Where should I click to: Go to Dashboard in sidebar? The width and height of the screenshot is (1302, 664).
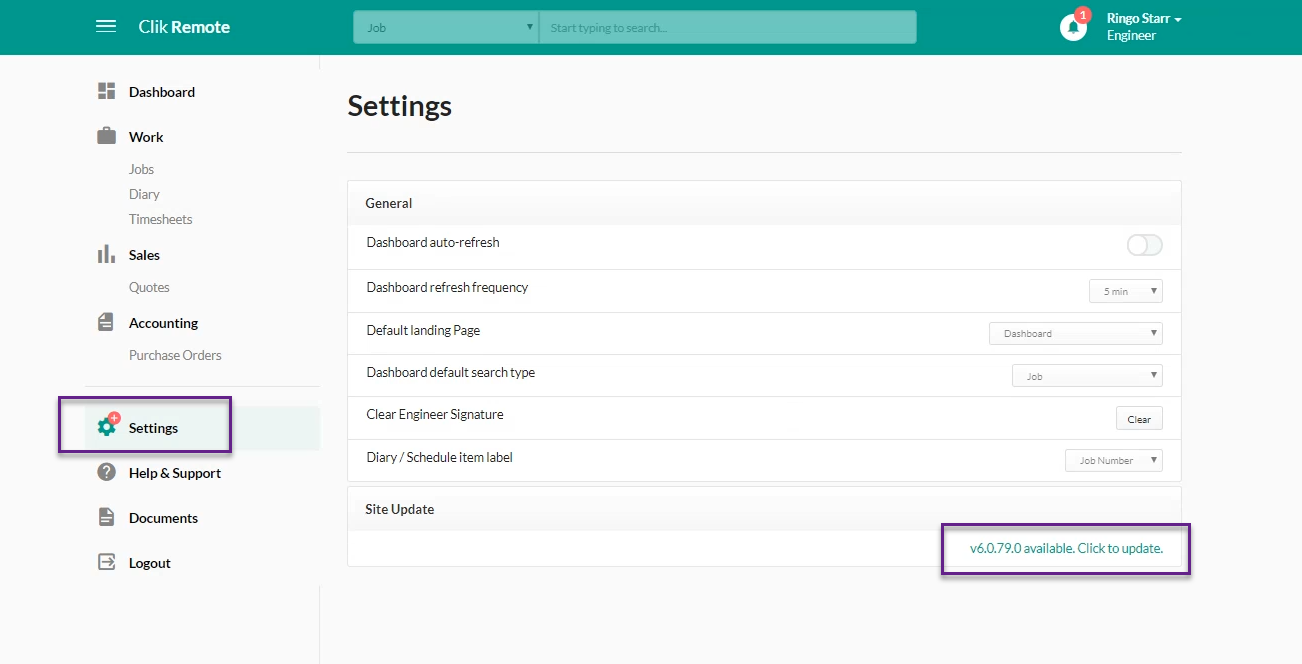(162, 92)
